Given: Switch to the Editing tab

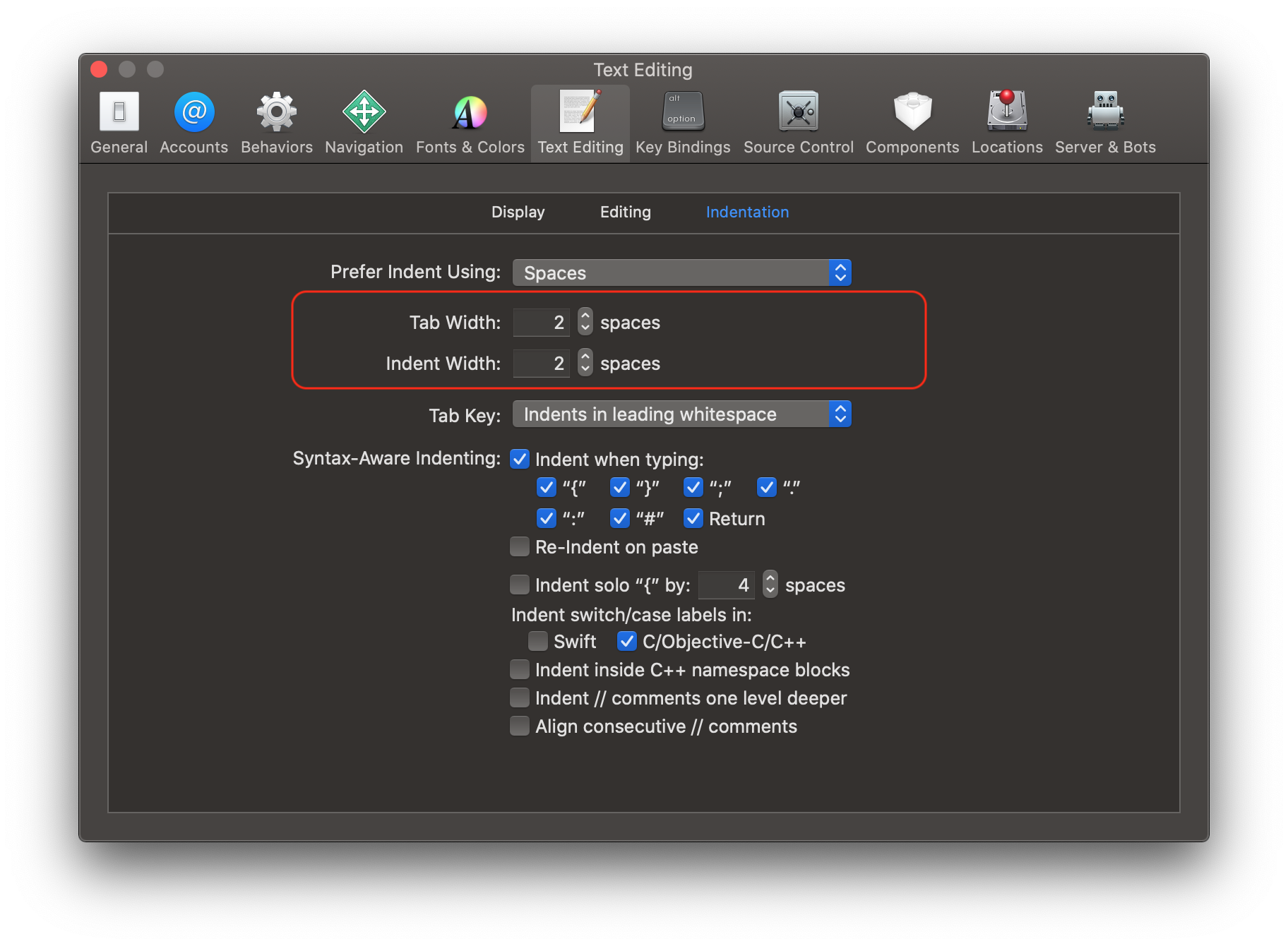Looking at the screenshot, I should click(x=625, y=212).
